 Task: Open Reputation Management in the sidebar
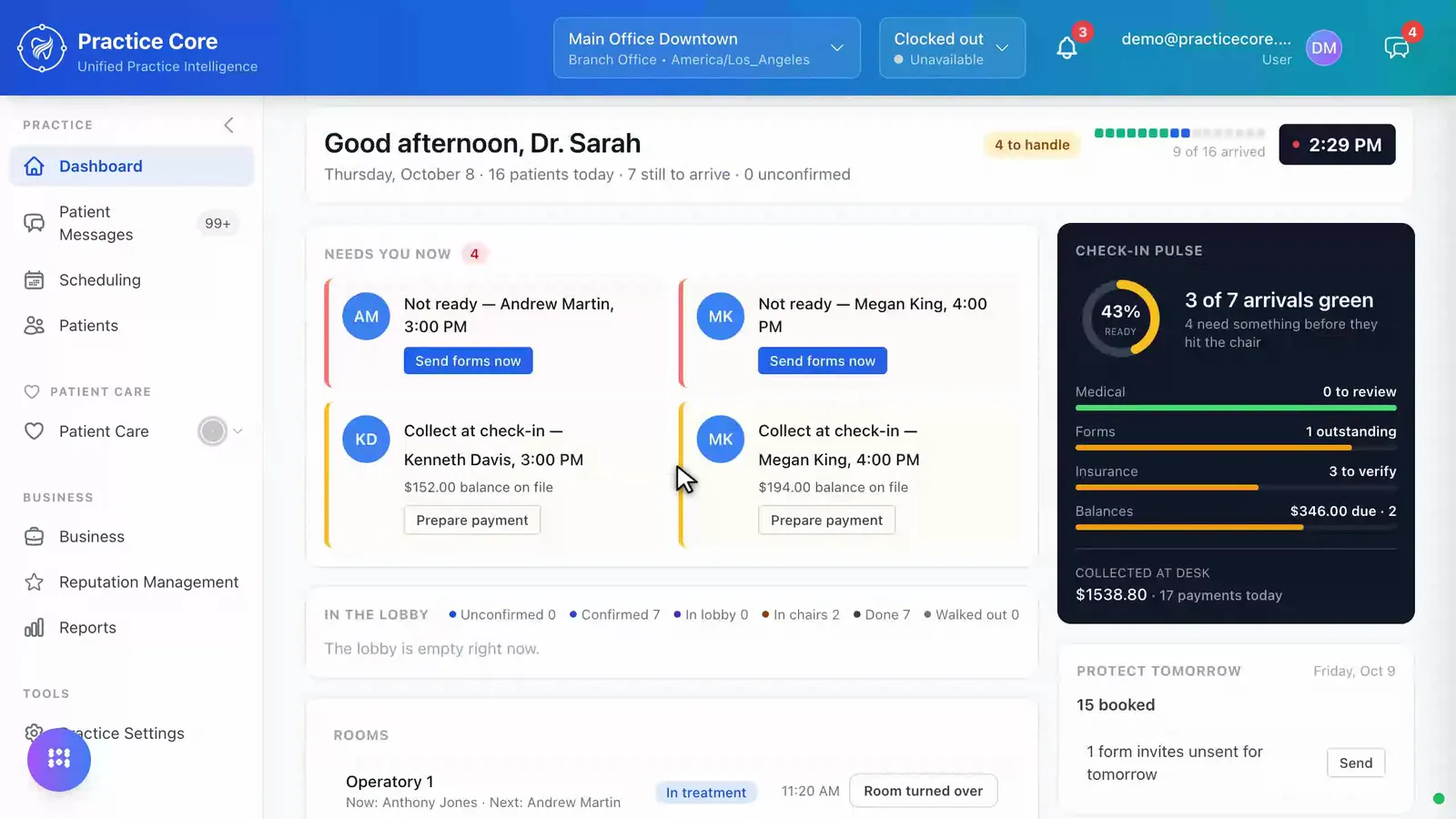[x=131, y=582]
